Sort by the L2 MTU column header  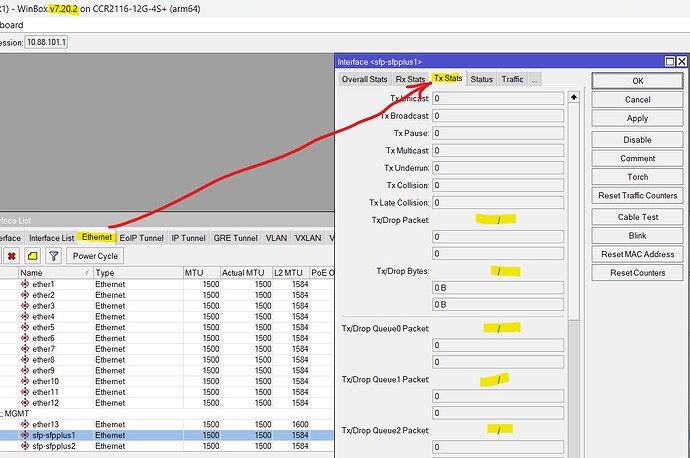click(x=291, y=273)
